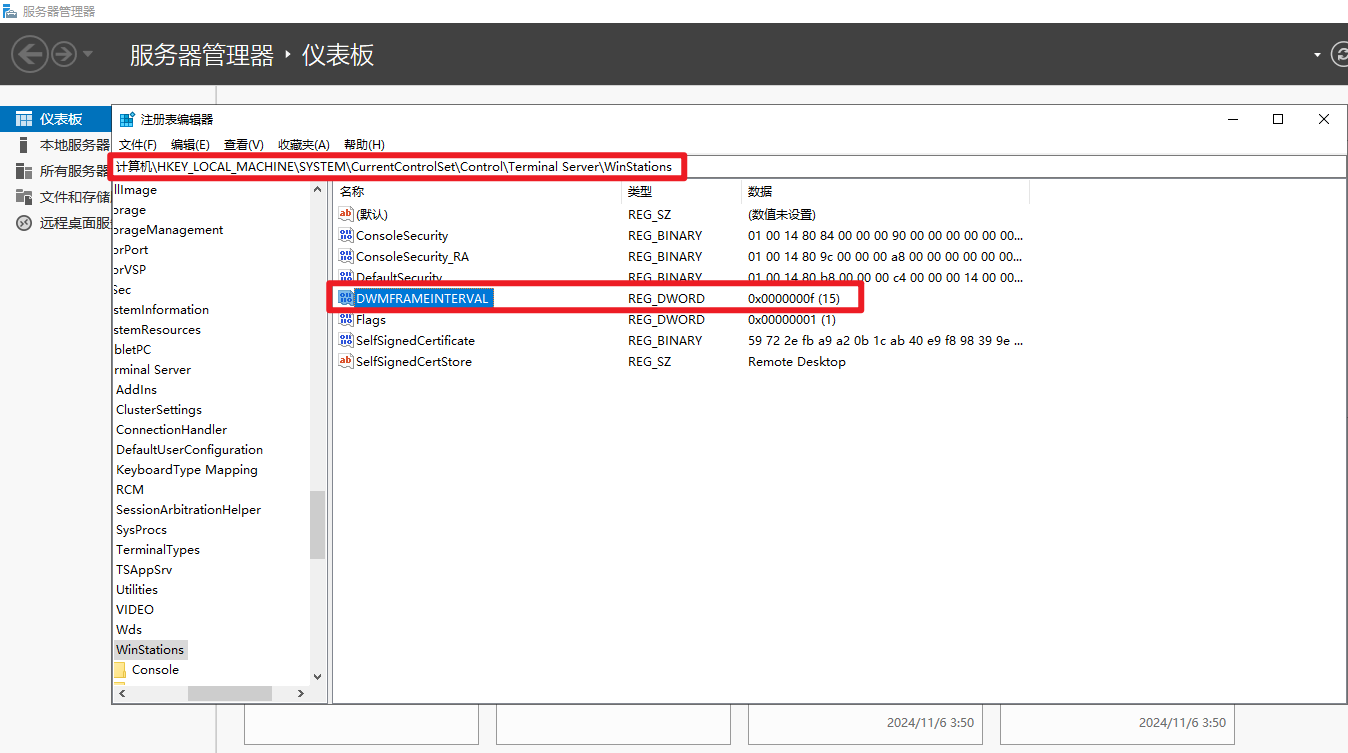Select the StorageManagement tree entry

coord(169,230)
